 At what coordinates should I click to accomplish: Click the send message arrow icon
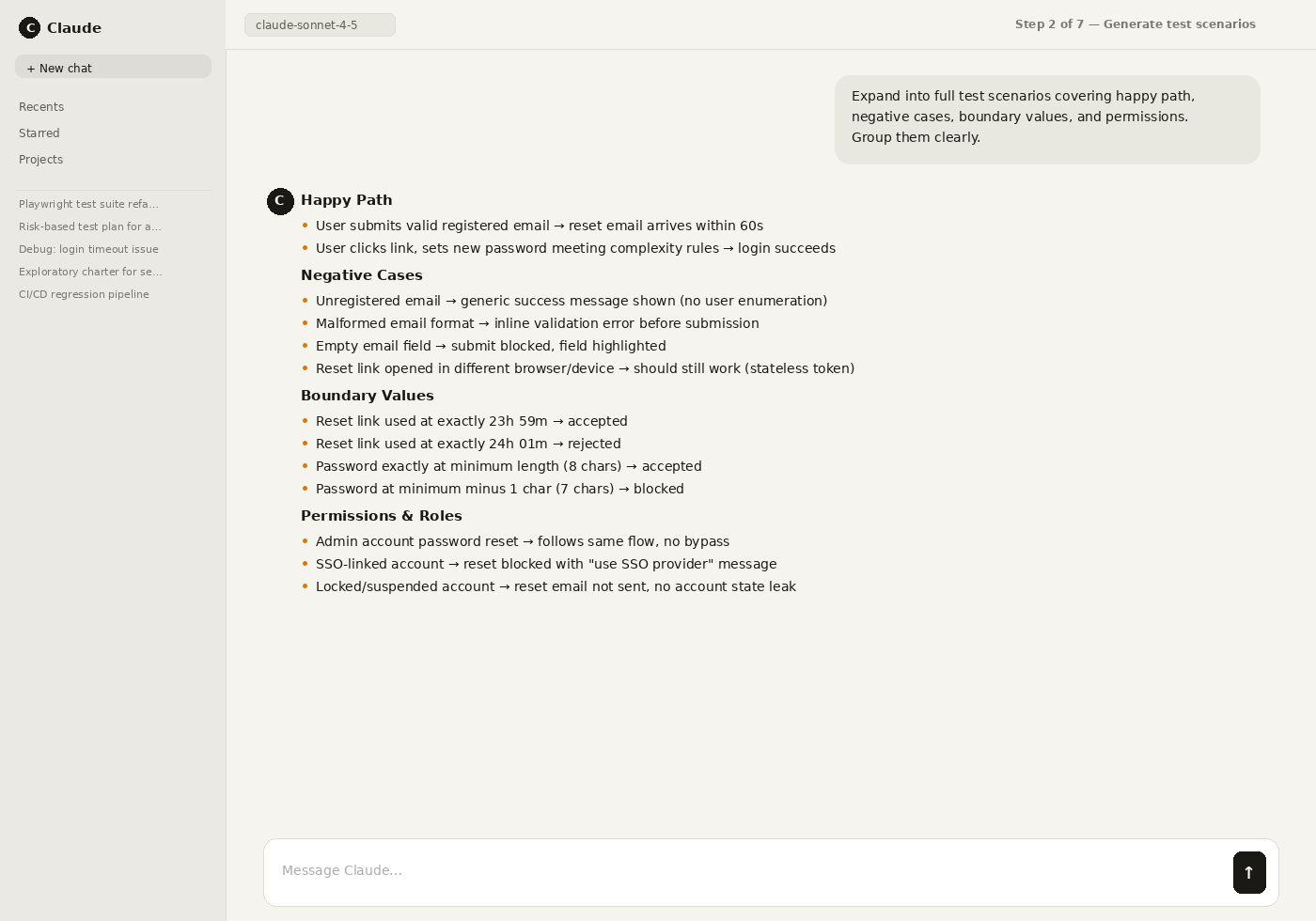pyautogui.click(x=1249, y=872)
